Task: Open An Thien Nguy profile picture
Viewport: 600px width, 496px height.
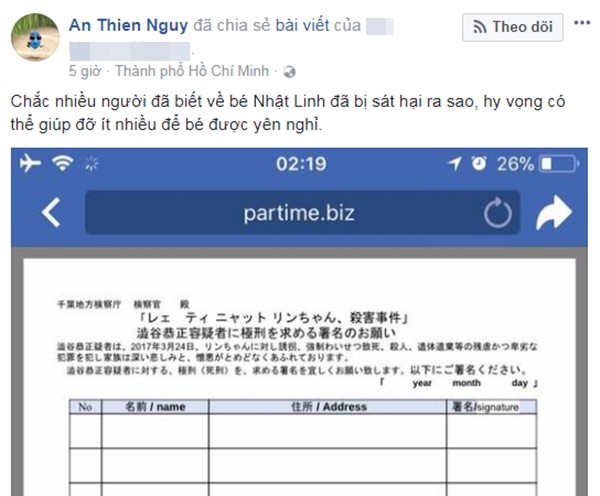Action: pyautogui.click(x=35, y=37)
